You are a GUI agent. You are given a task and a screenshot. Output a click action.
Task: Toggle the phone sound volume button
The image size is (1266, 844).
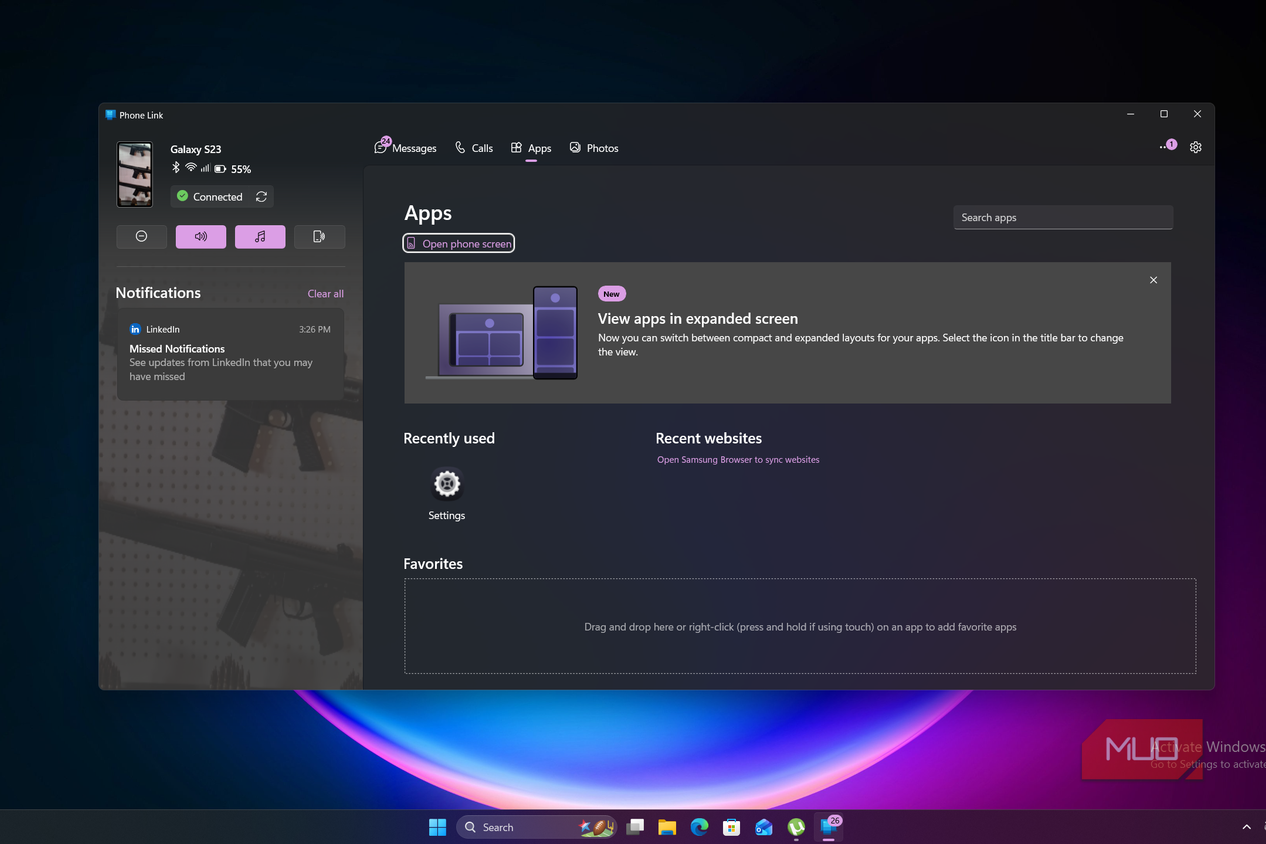201,236
